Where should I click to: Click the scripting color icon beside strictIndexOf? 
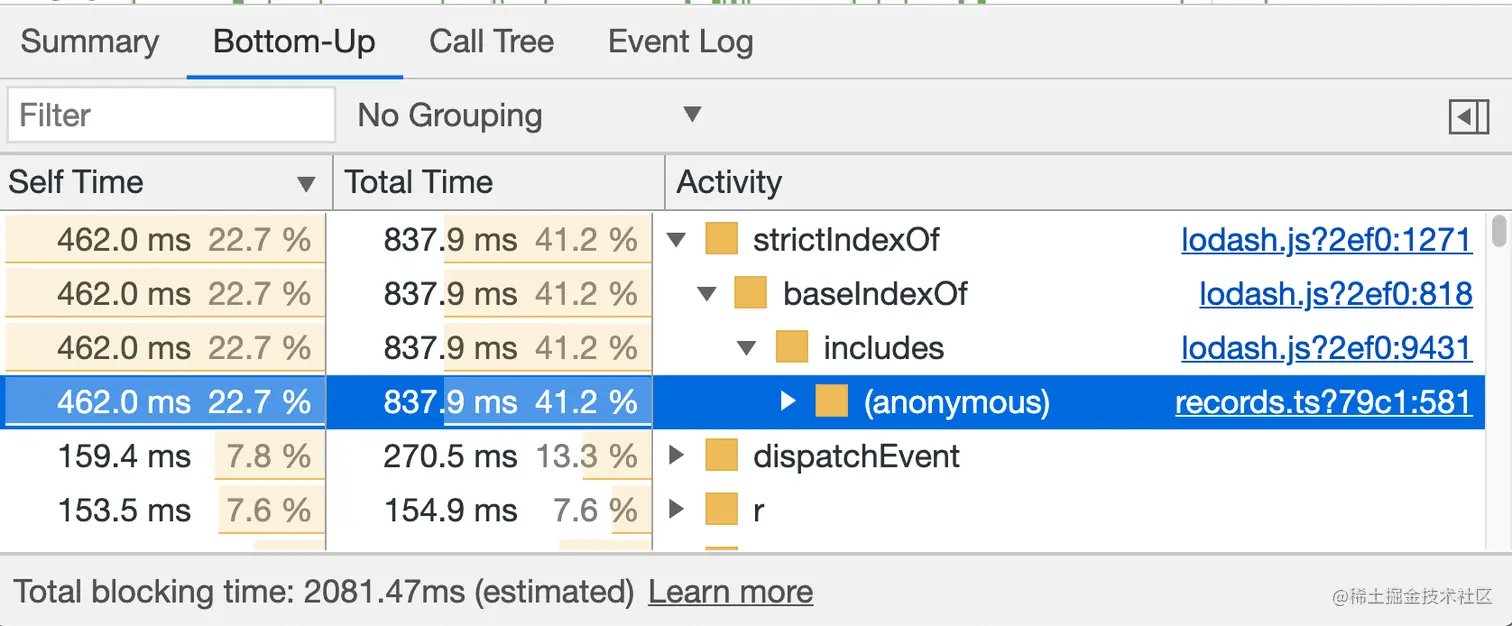coord(721,240)
